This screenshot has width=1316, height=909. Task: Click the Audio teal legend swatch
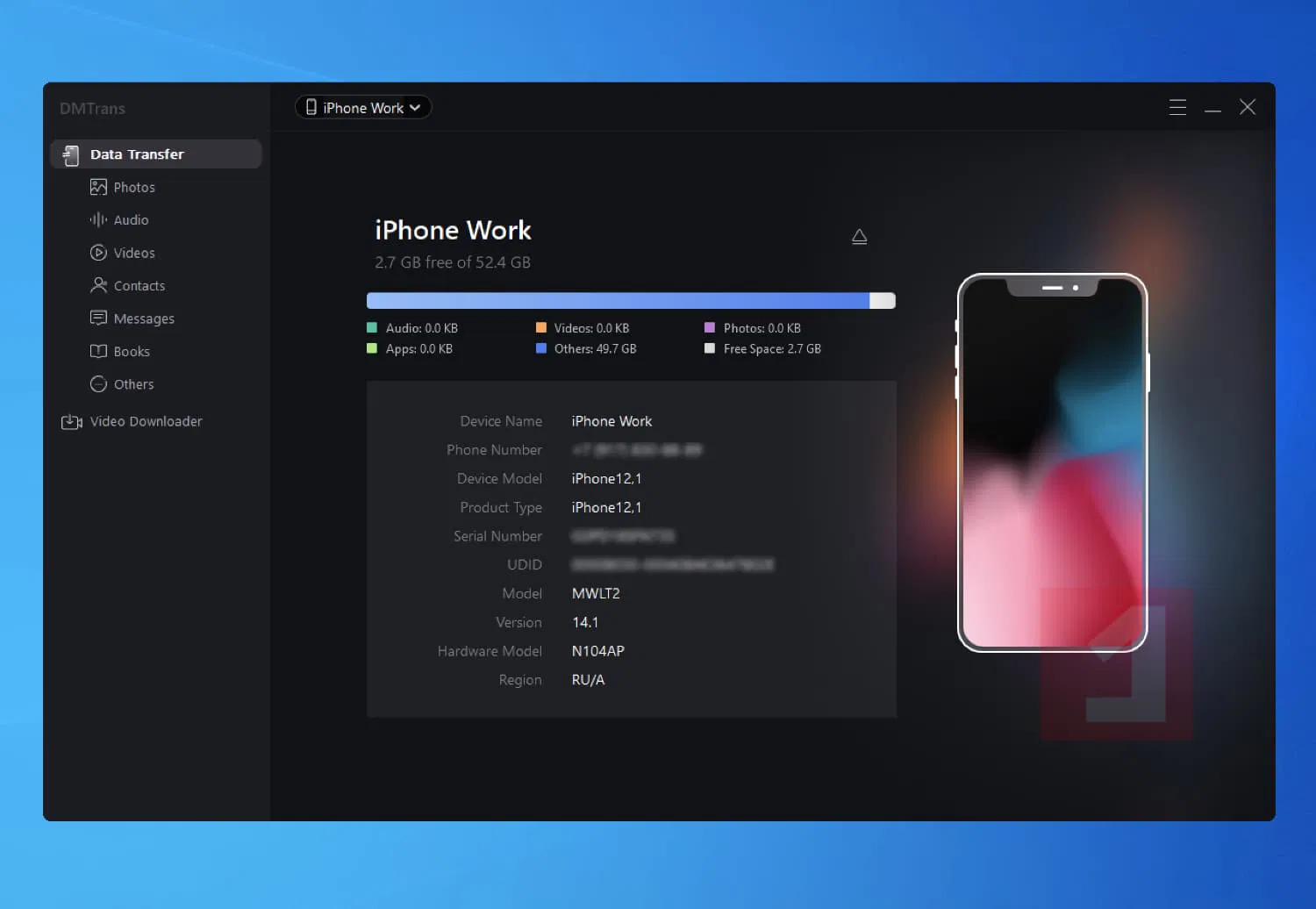coord(372,327)
